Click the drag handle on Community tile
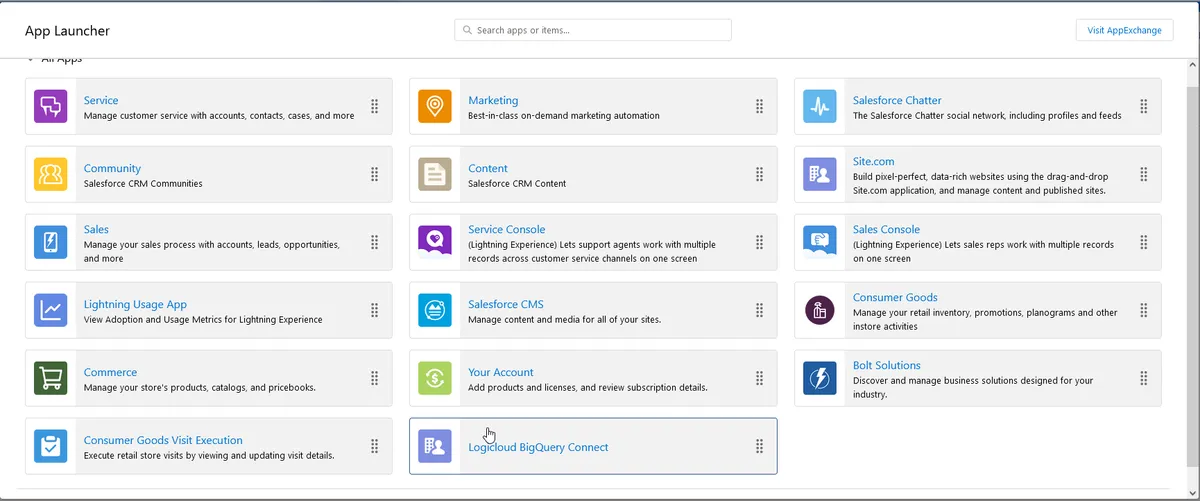 coord(374,174)
